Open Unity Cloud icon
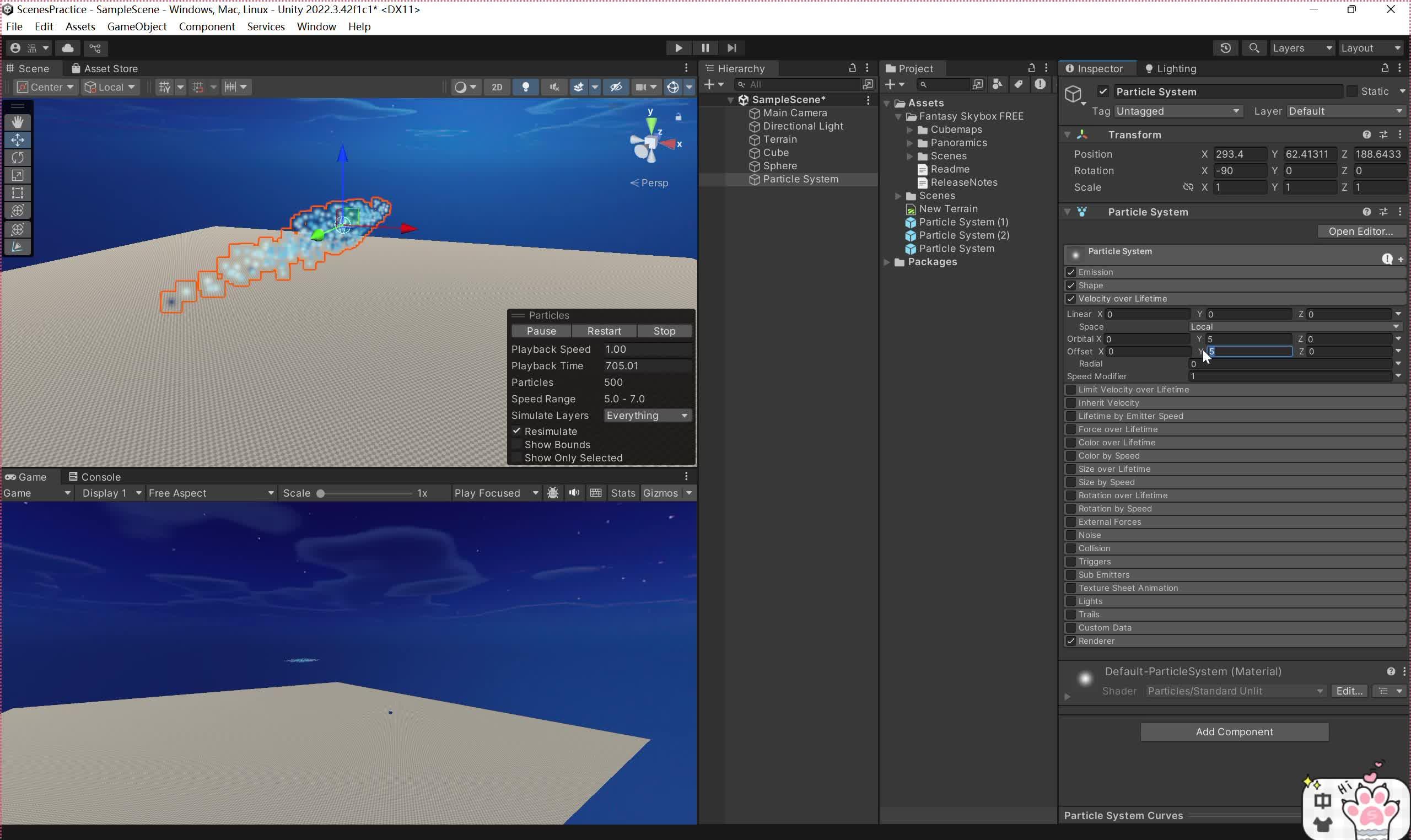The height and width of the screenshot is (840, 1411). tap(67, 48)
